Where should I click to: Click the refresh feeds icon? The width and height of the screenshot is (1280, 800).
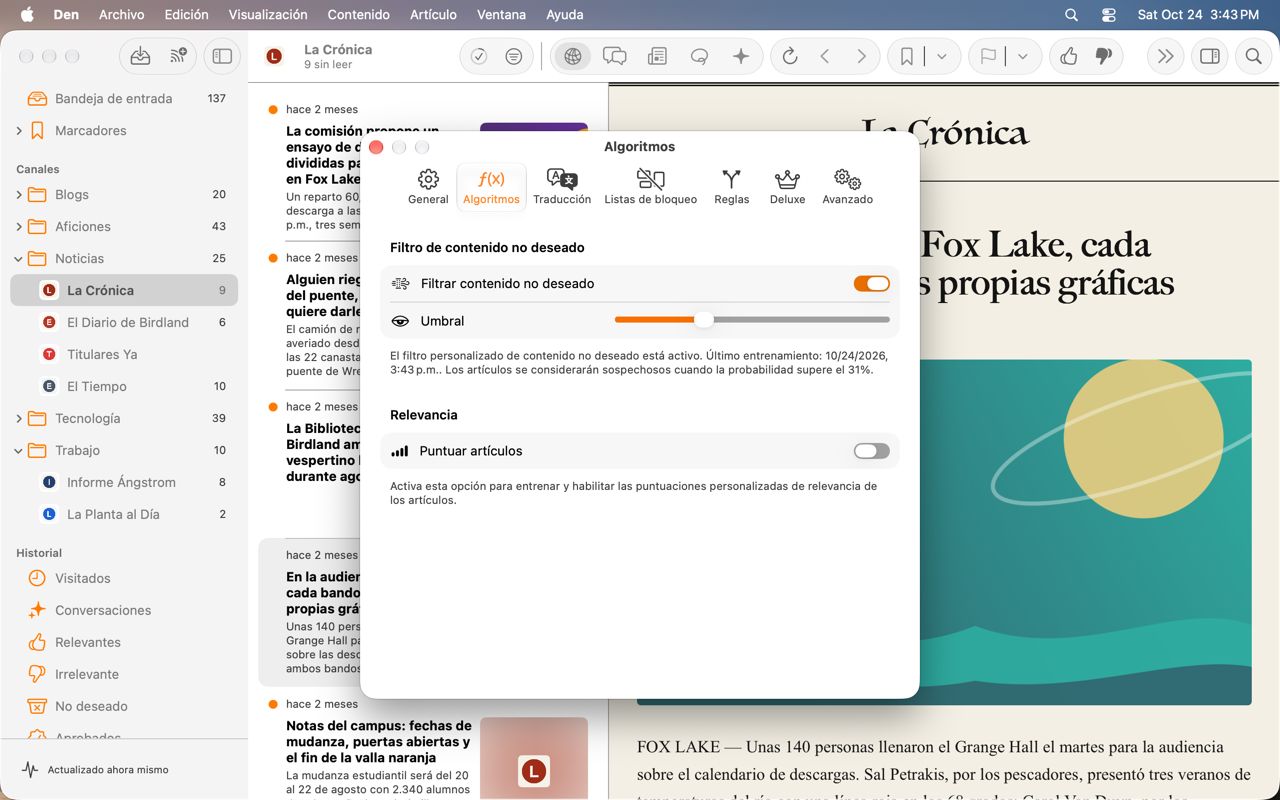(790, 57)
